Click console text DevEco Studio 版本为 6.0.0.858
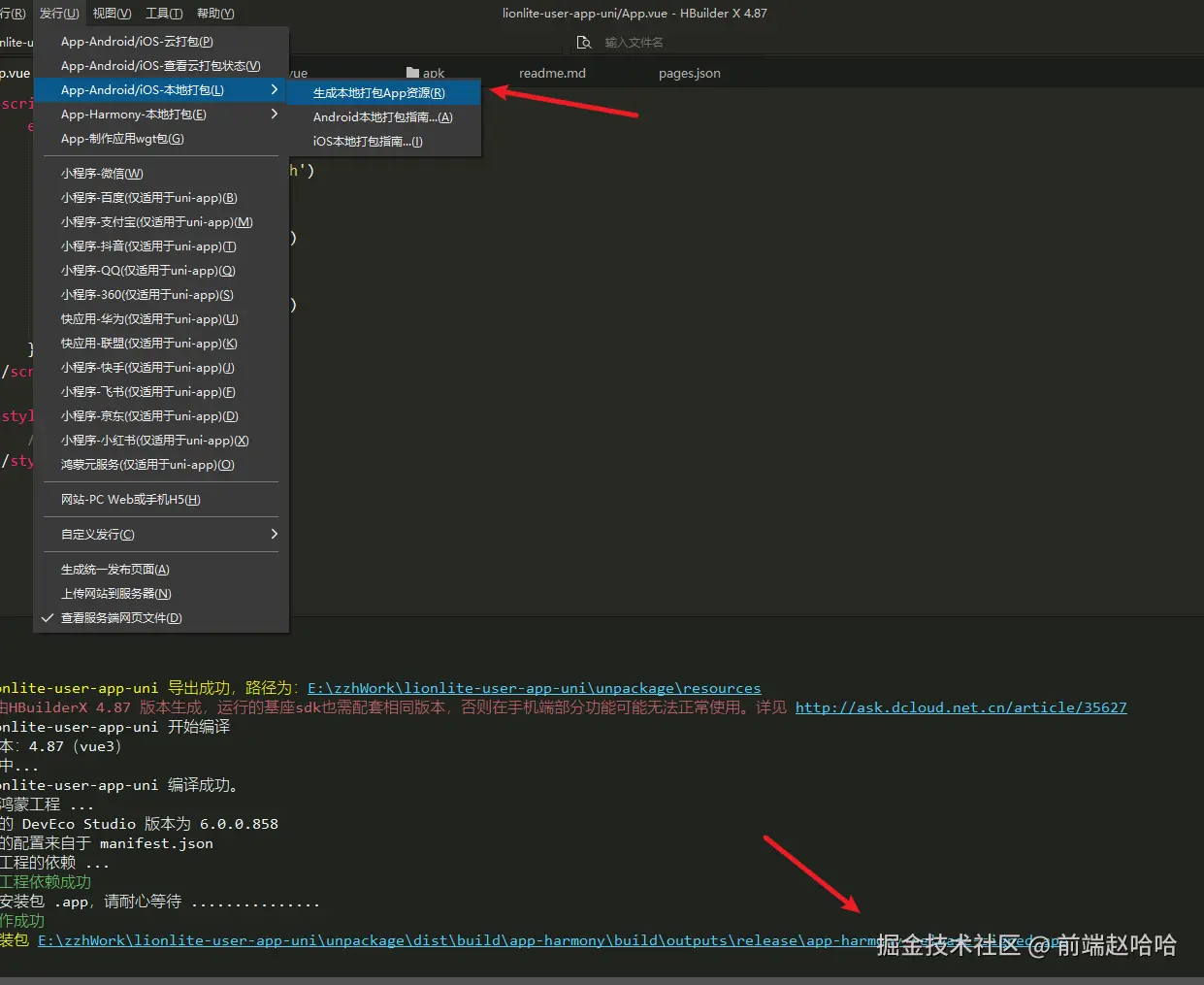This screenshot has height=985, width=1204. 149,824
